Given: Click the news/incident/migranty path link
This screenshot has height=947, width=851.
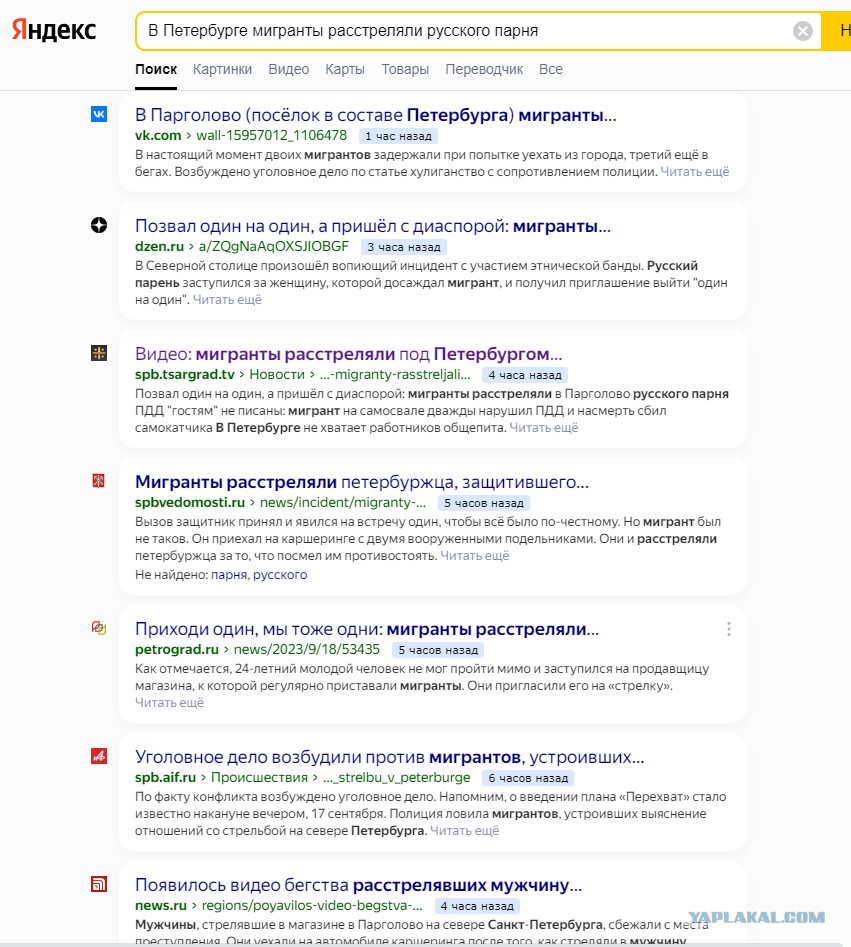Looking at the screenshot, I should (x=343, y=502).
